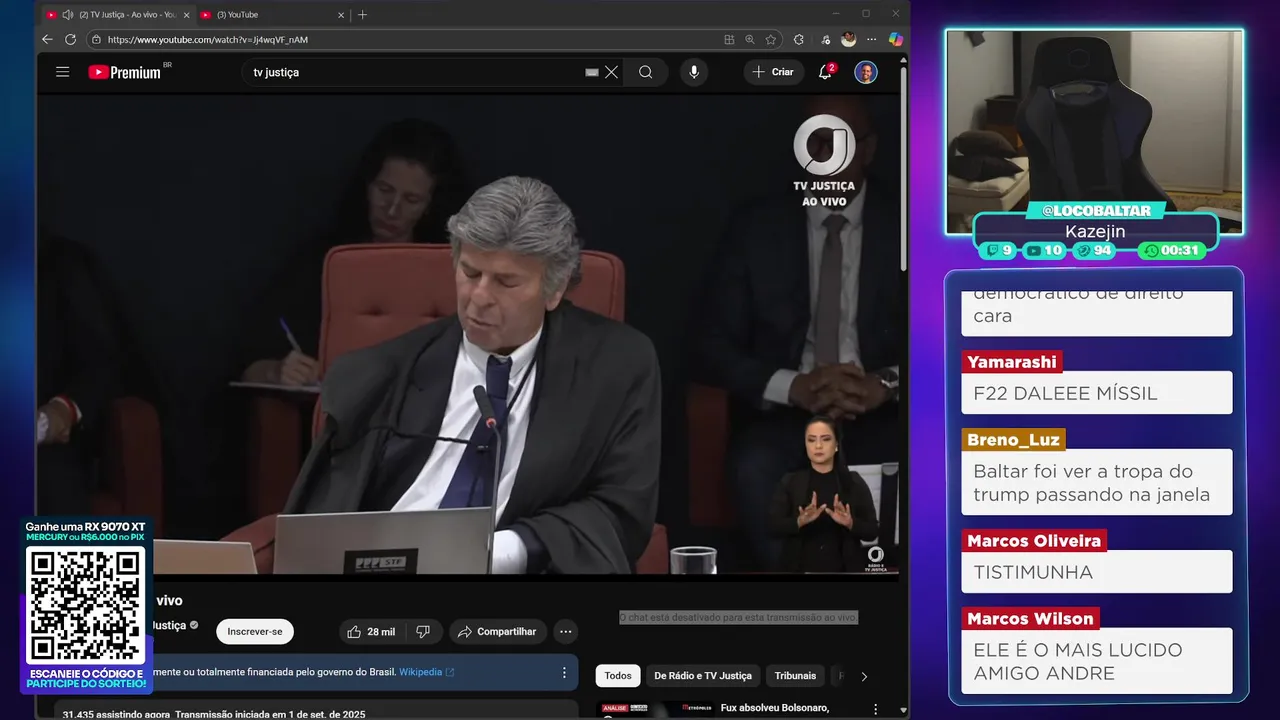This screenshot has width=1280, height=720.
Task: Start voice search with the microphone
Action: point(694,72)
